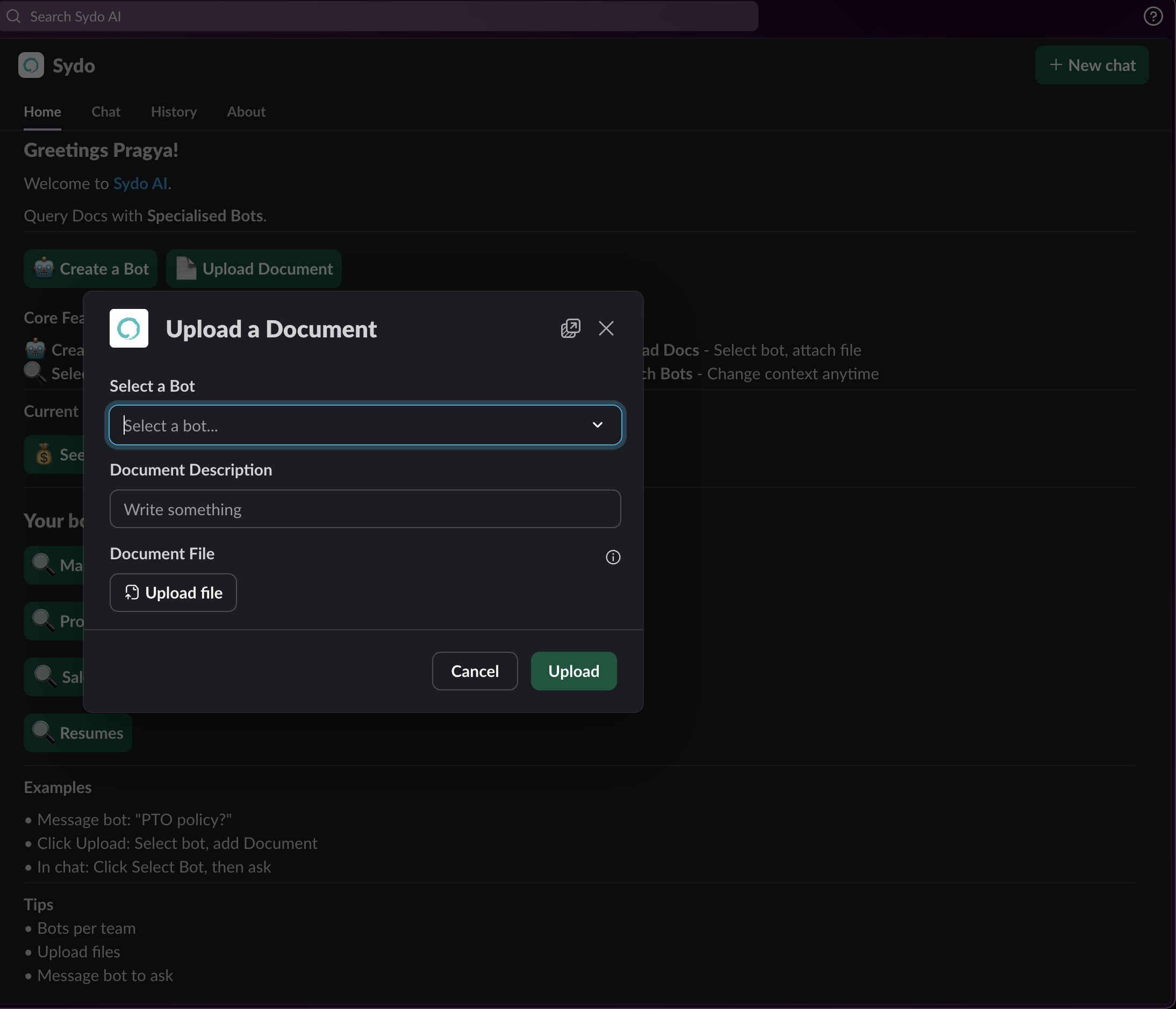Expand the Select a bot dropdown arrow
Screen dimensions: 1176x1009
(597, 424)
